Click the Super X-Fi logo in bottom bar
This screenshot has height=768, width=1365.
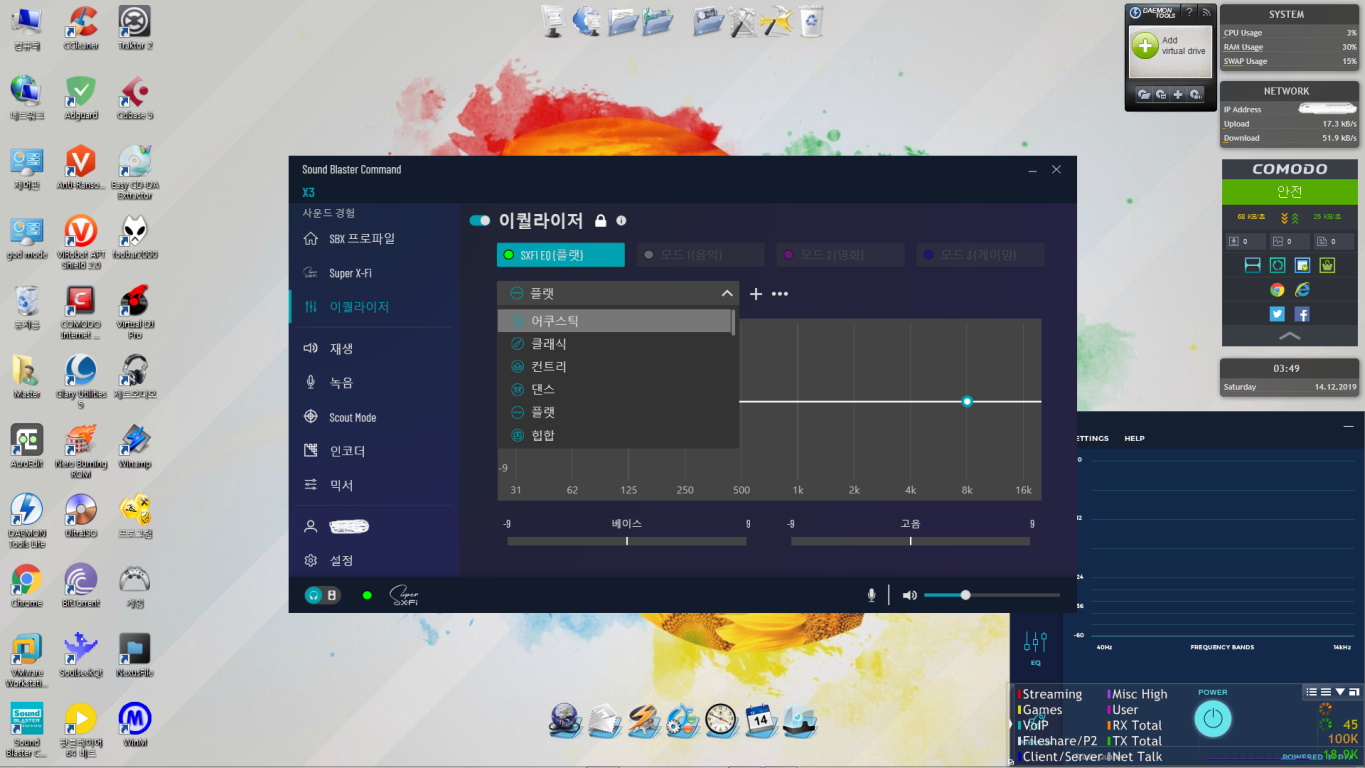click(404, 595)
